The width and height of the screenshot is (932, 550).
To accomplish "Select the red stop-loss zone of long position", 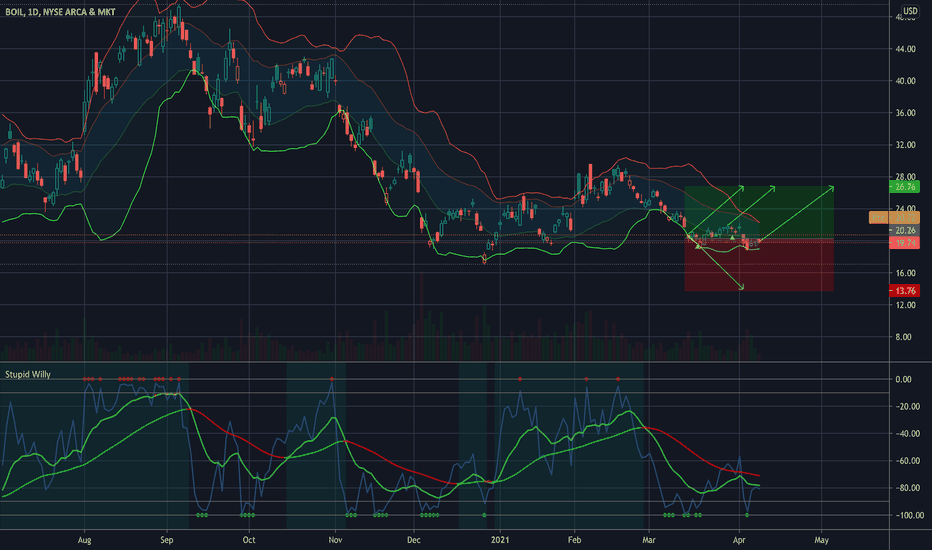I will (x=759, y=266).
